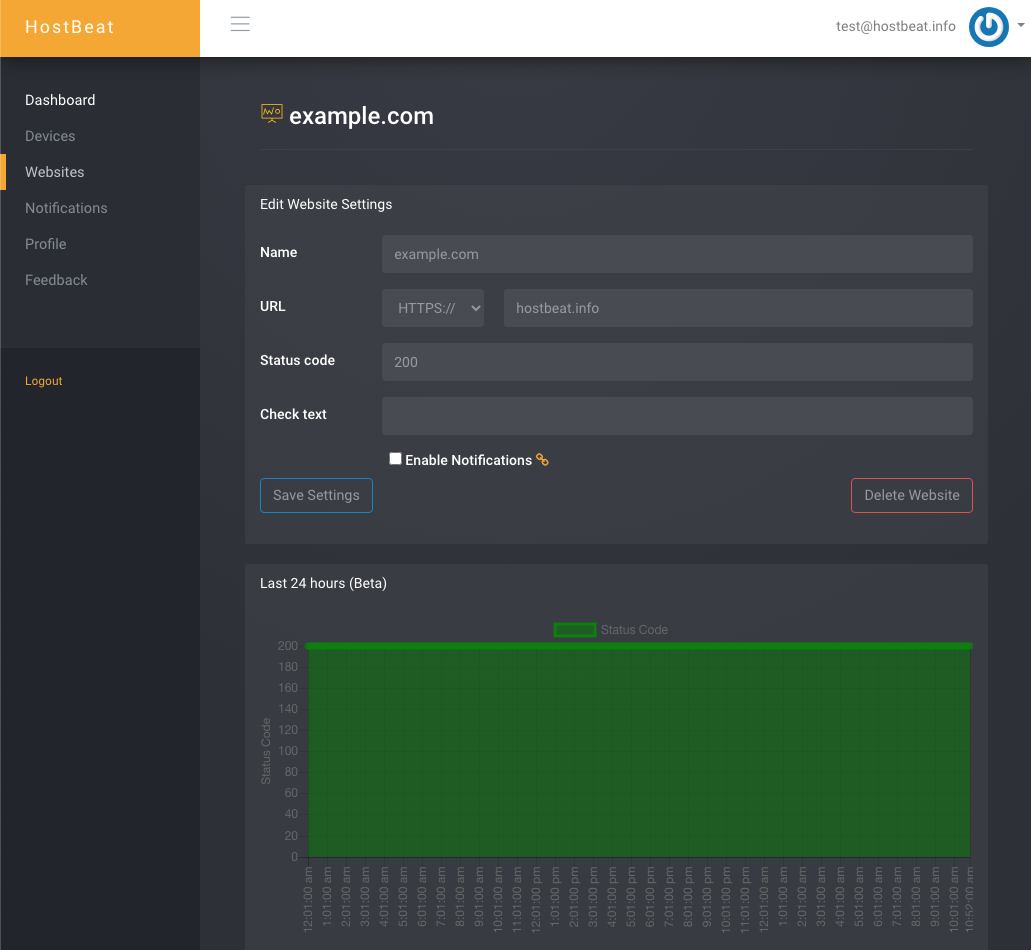Image resolution: width=1031 pixels, height=950 pixels.
Task: Click the 200 value on chart y-axis
Action: pyautogui.click(x=288, y=646)
